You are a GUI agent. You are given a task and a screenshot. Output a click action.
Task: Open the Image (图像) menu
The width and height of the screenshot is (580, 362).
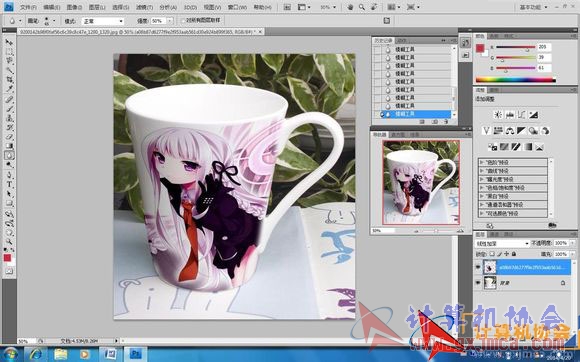[x=74, y=7]
